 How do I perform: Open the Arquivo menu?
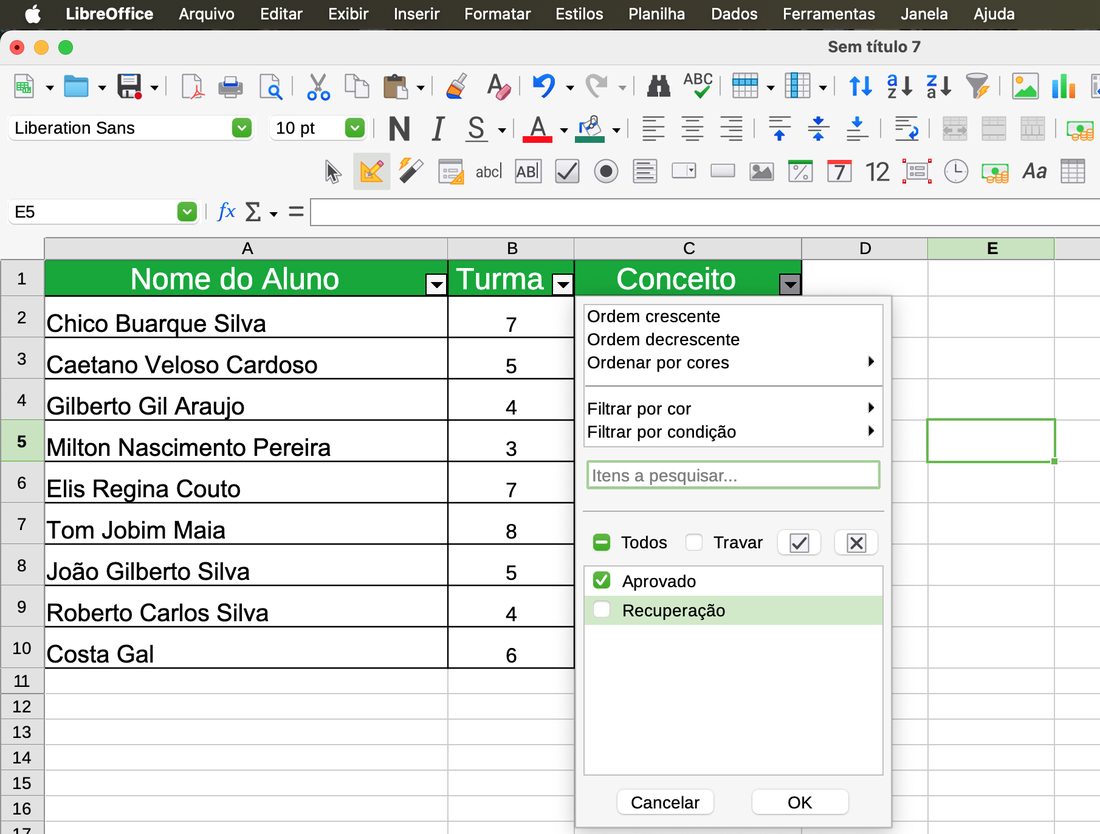pos(206,14)
